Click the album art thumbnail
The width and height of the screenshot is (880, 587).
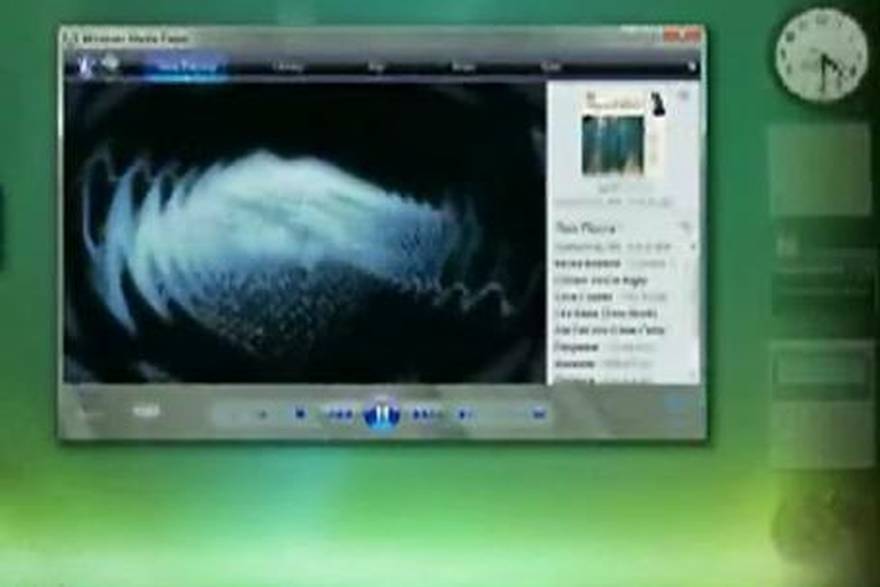pyautogui.click(x=613, y=140)
